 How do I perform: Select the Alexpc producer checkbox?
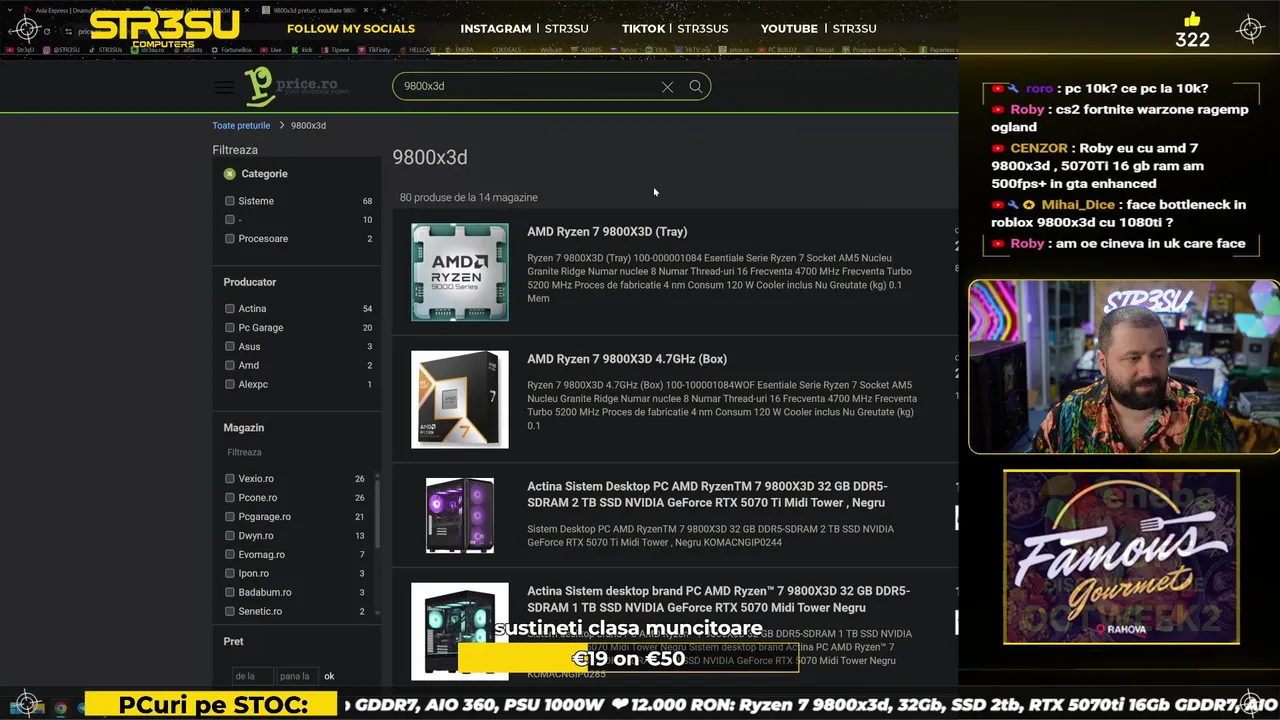(230, 385)
